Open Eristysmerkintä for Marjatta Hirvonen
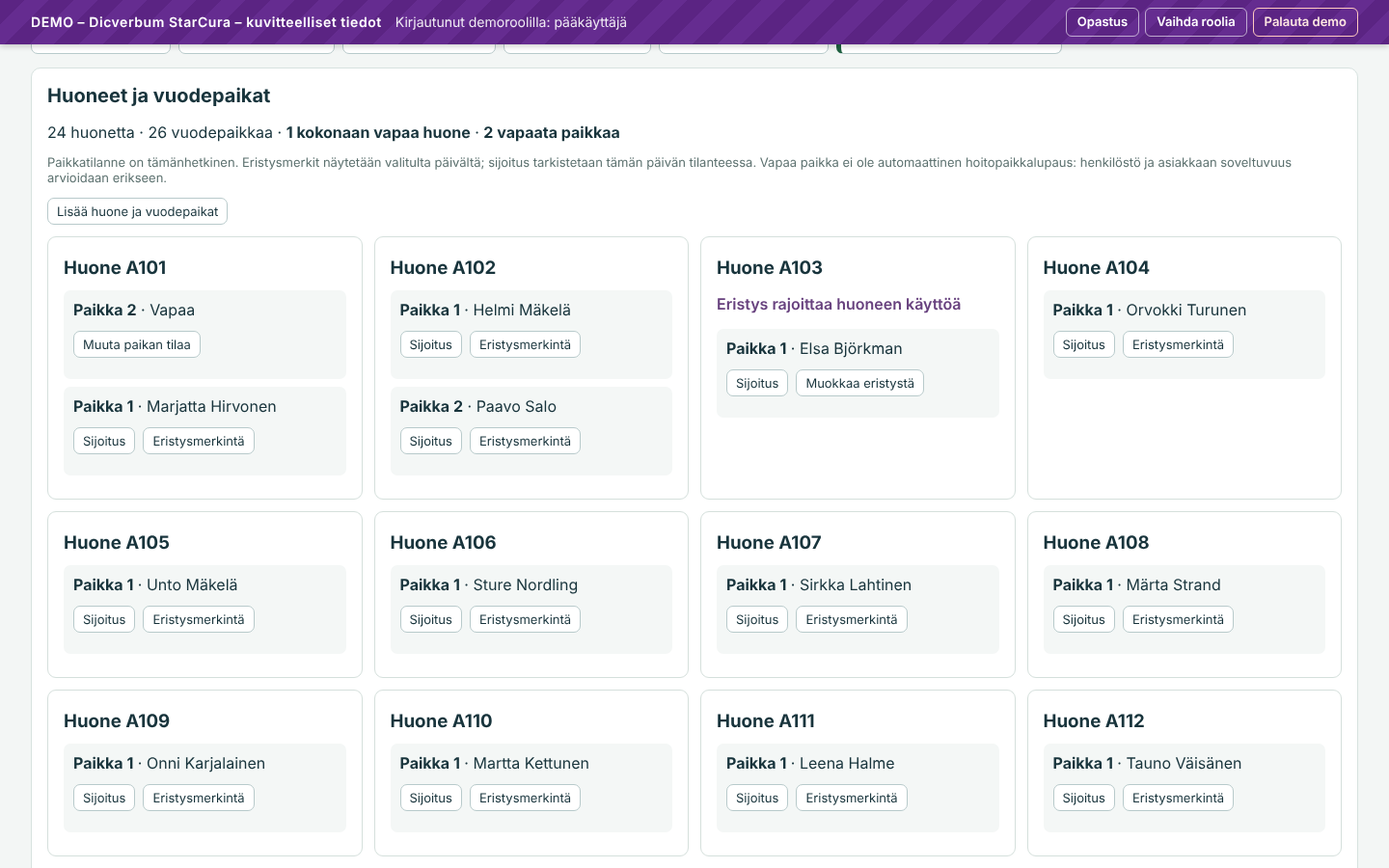Image resolution: width=1389 pixels, height=868 pixels. [199, 441]
